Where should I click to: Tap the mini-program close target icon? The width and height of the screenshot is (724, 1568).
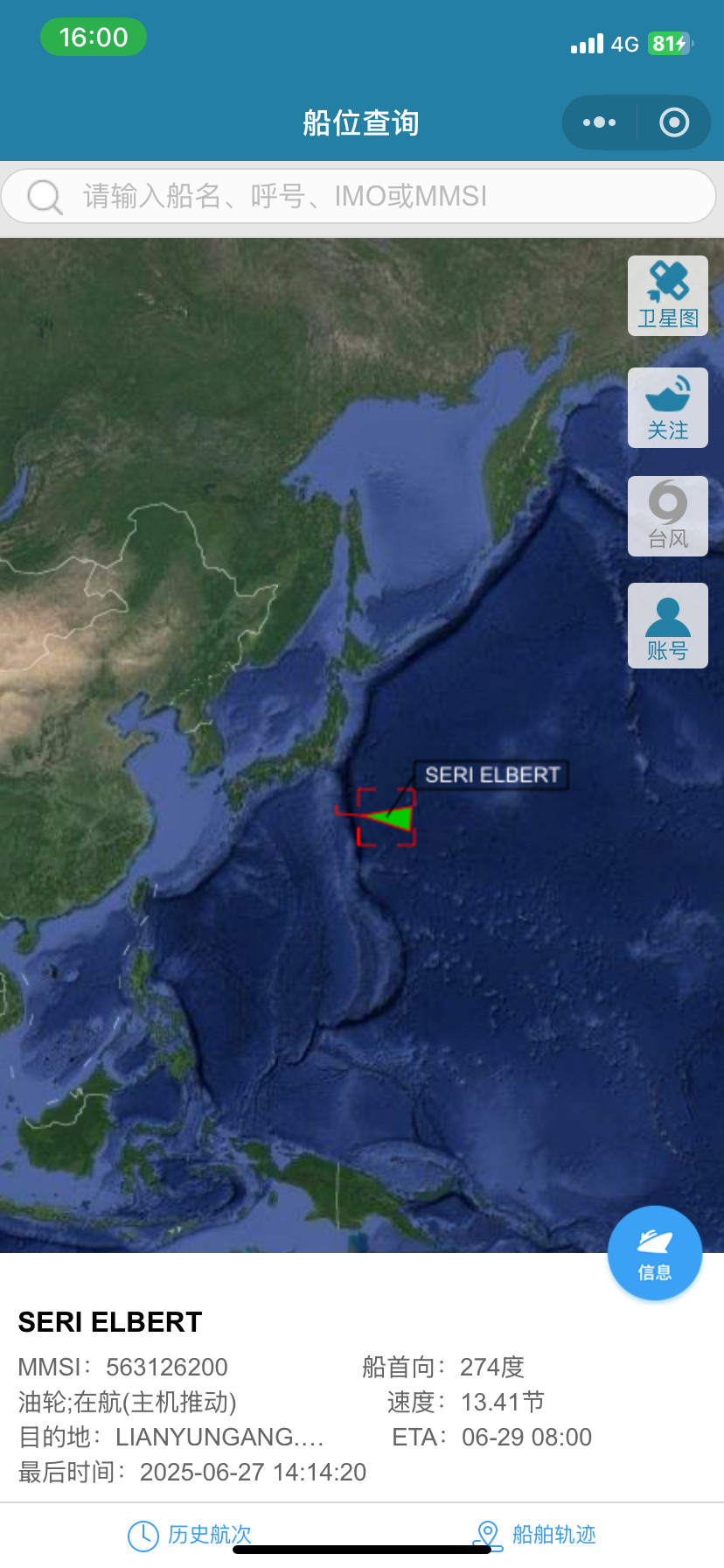pyautogui.click(x=673, y=122)
